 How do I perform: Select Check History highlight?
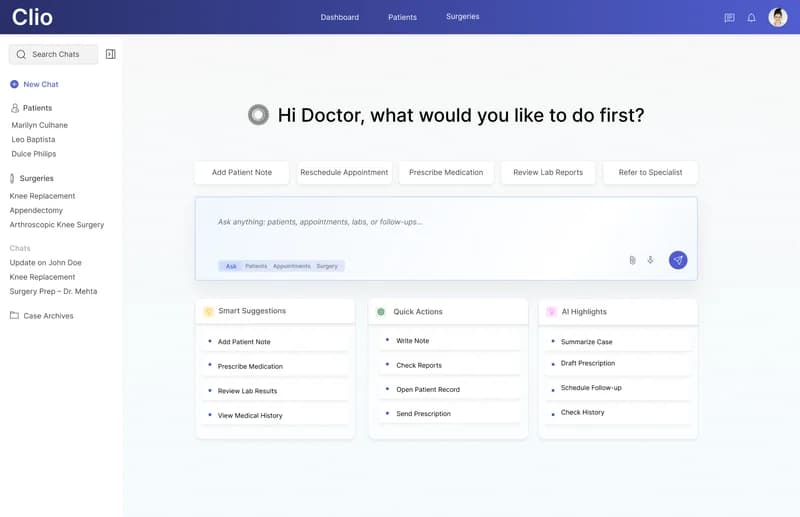coord(618,412)
